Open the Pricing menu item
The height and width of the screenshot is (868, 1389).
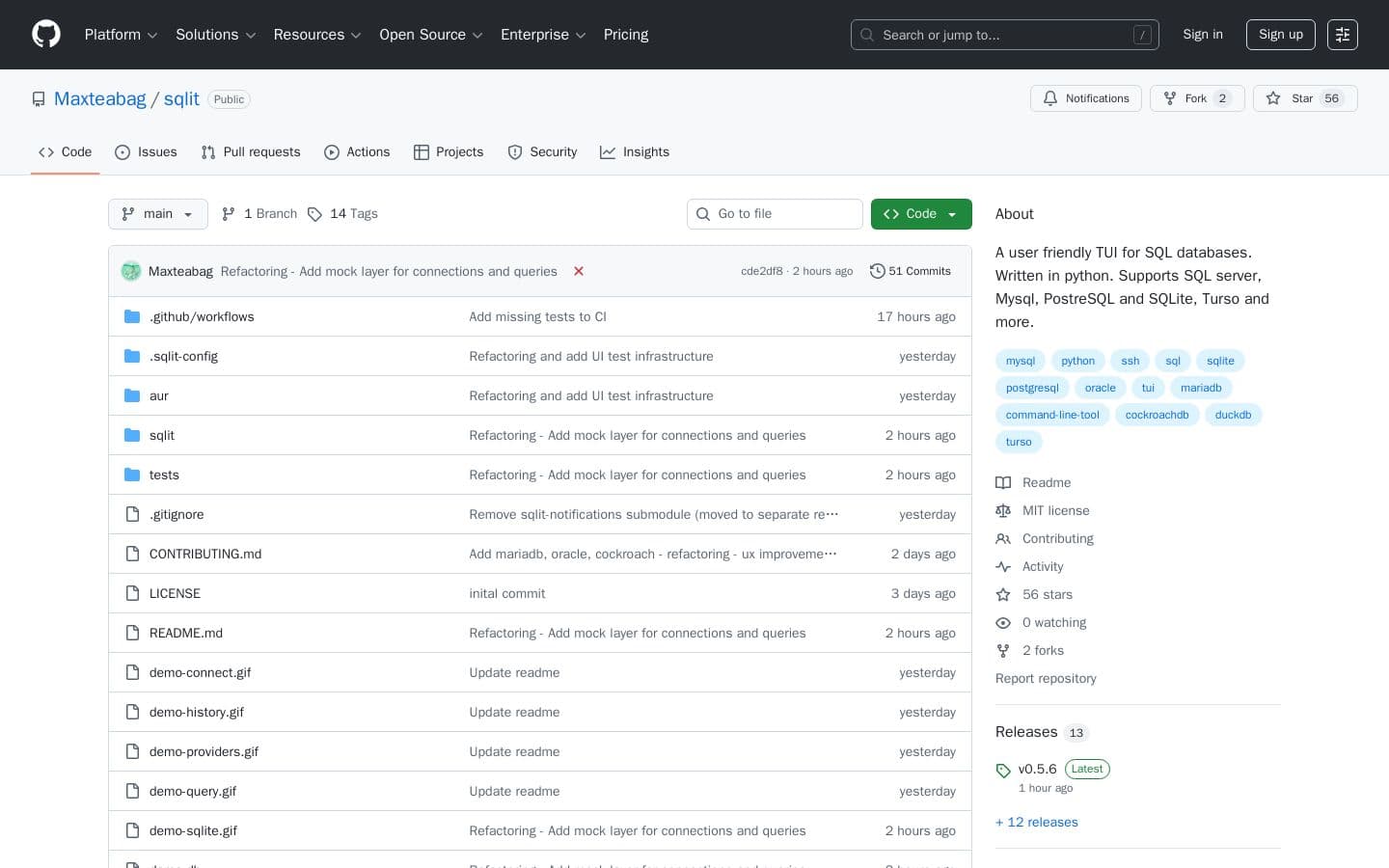tap(625, 35)
